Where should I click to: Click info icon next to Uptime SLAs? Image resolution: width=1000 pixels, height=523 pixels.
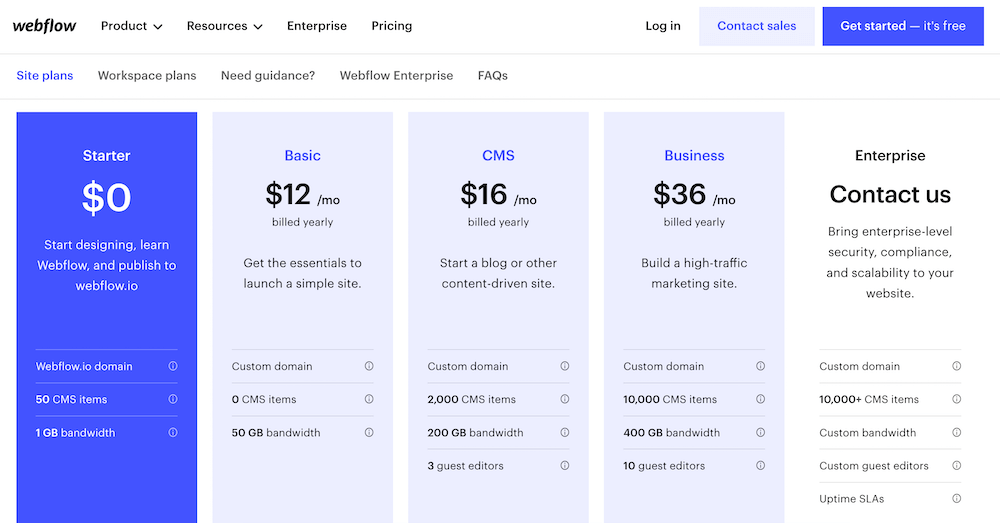(957, 499)
